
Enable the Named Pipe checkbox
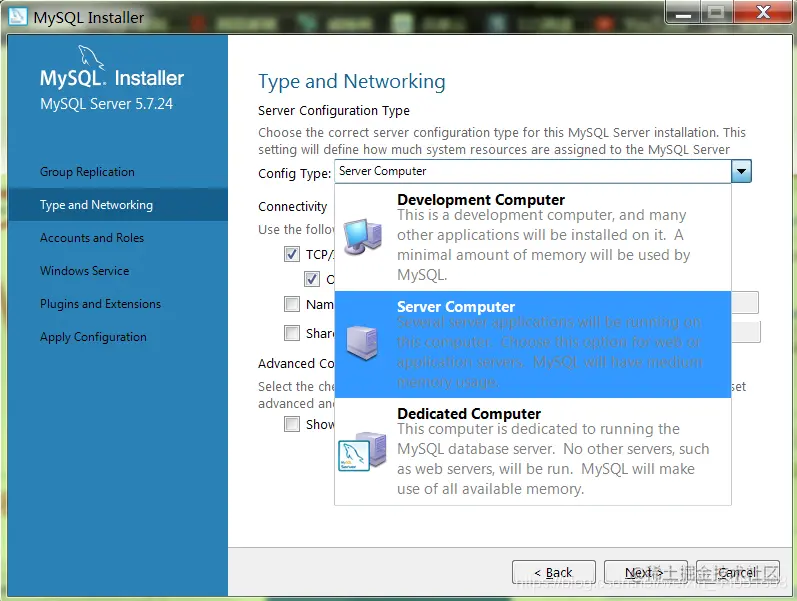pos(292,304)
